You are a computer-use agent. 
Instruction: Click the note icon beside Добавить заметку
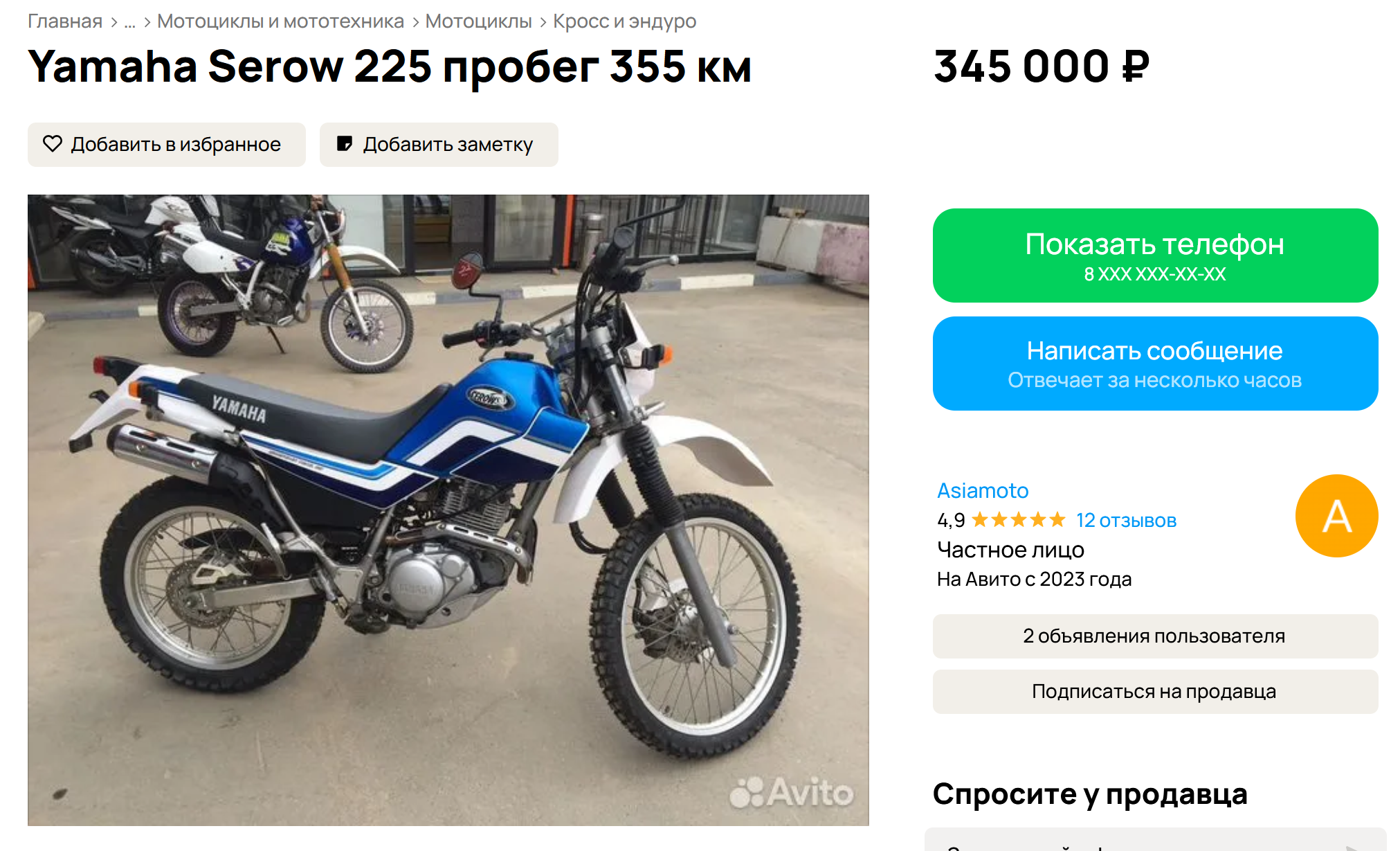pyautogui.click(x=344, y=144)
